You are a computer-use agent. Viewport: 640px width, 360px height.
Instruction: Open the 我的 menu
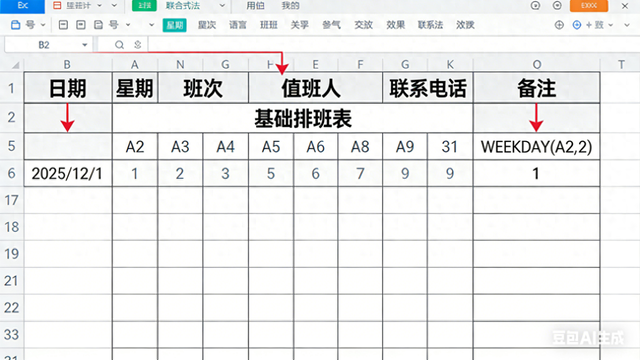[290, 6]
